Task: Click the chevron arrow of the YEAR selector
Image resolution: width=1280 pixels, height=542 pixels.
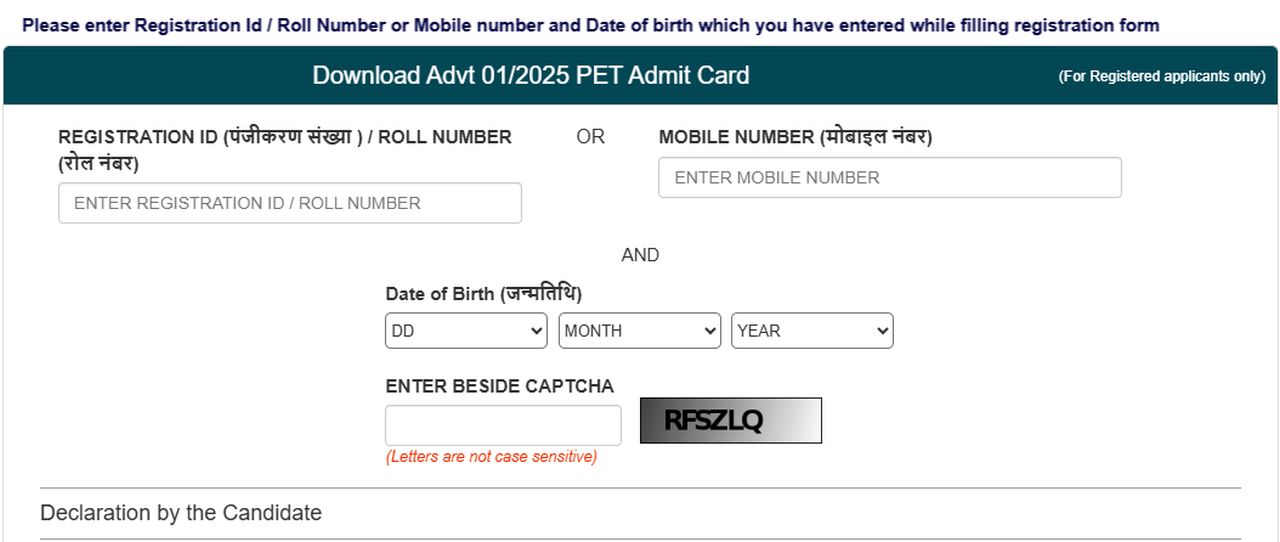Action: [882, 331]
